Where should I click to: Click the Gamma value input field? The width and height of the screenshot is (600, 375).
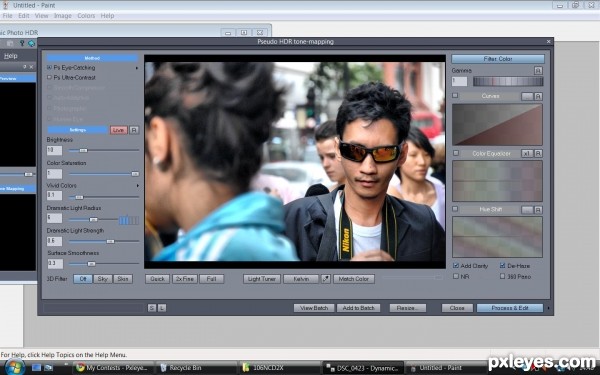460,81
